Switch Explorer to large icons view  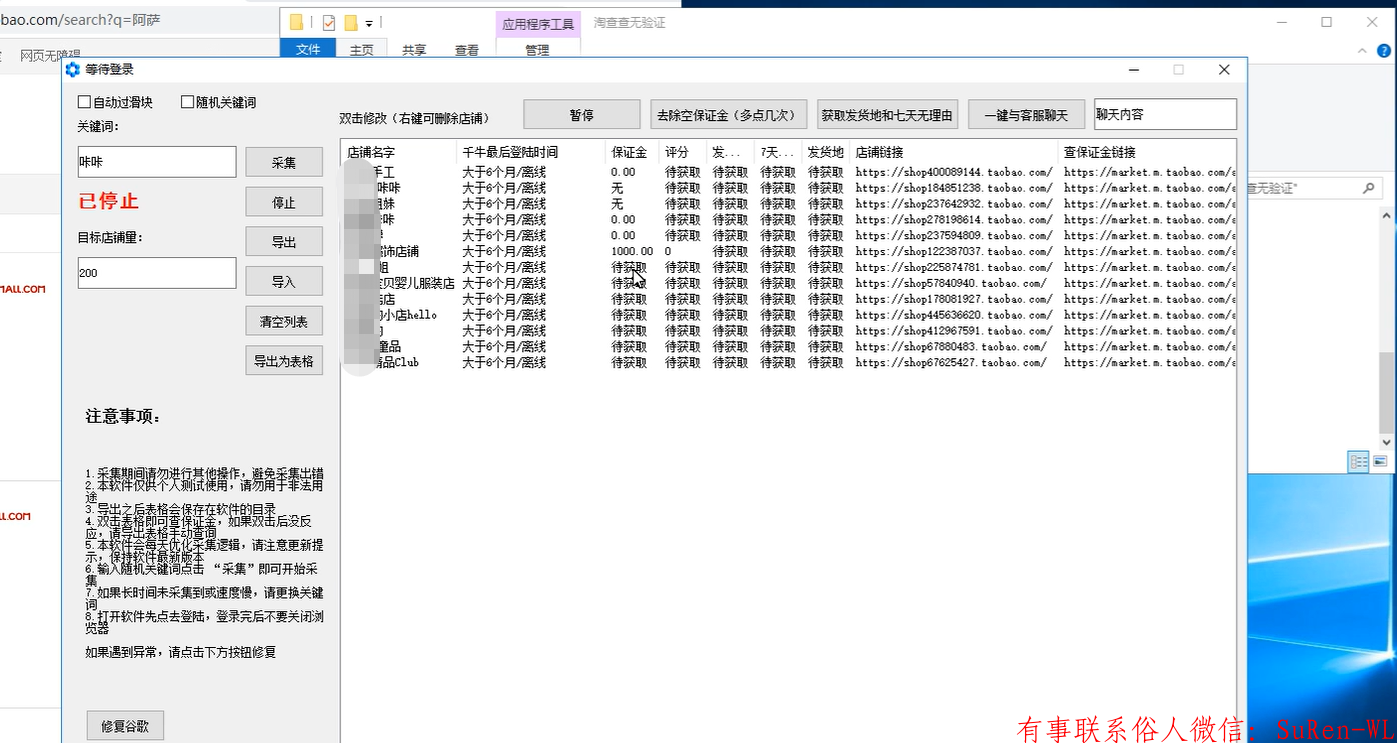(x=1380, y=461)
